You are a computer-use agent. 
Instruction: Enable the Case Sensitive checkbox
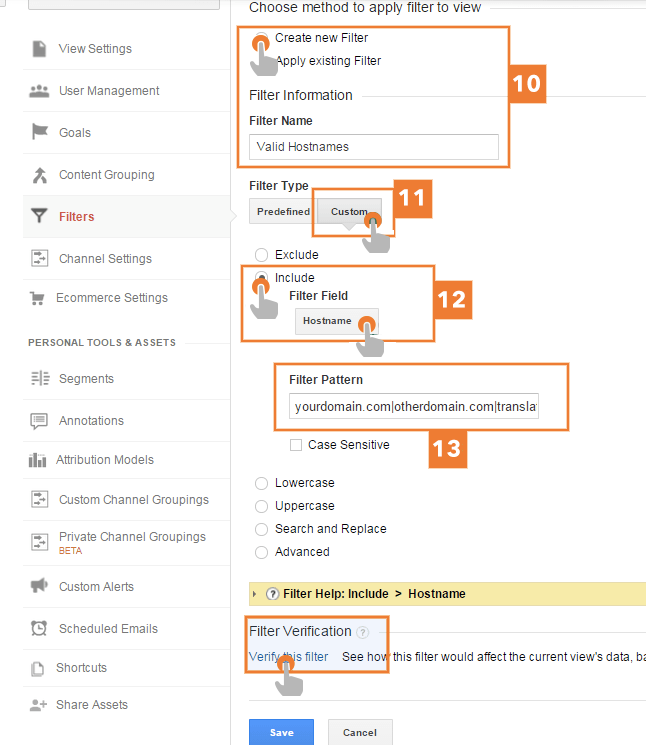[x=296, y=445]
